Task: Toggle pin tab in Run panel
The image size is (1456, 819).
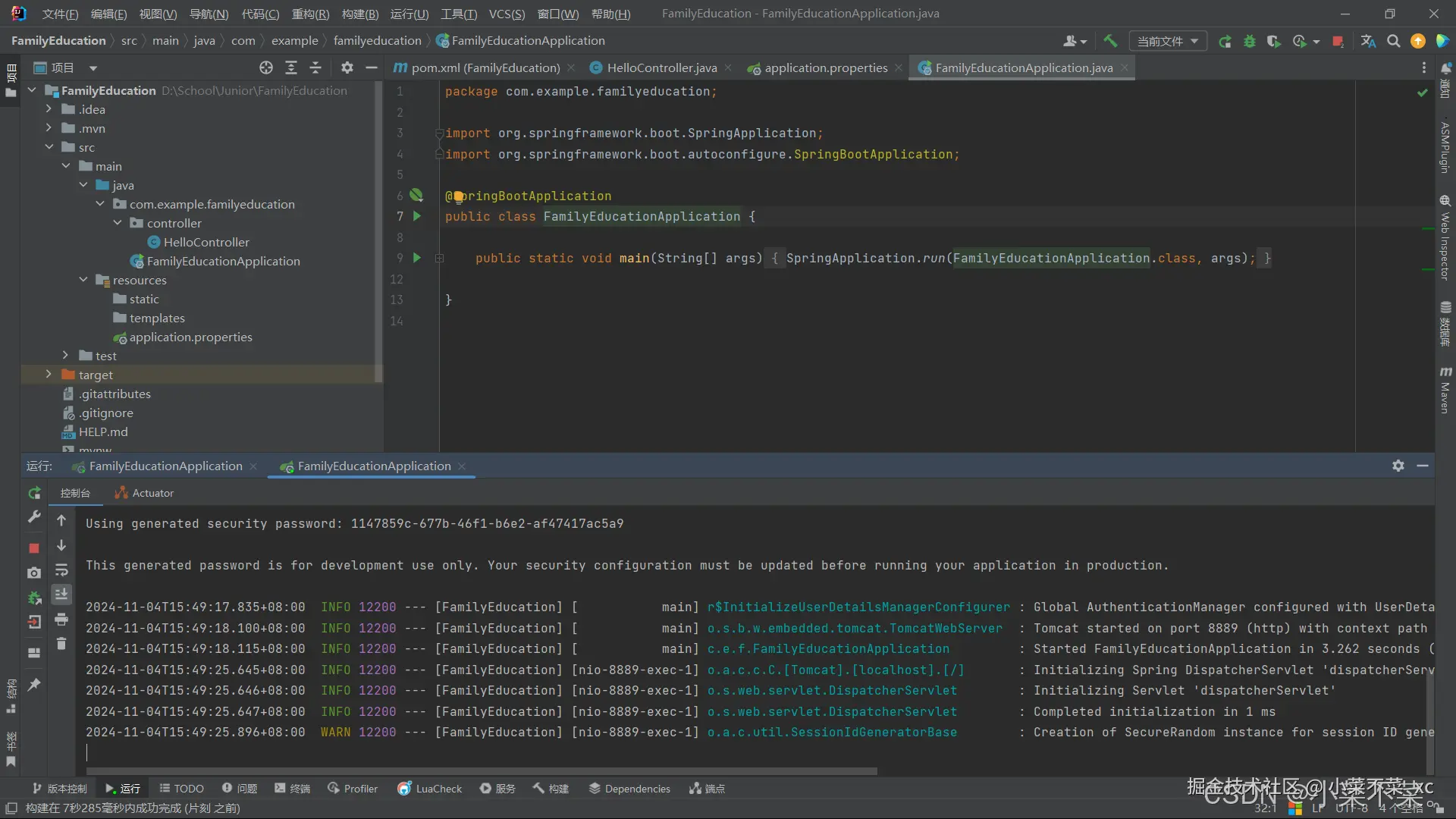Action: [x=34, y=685]
